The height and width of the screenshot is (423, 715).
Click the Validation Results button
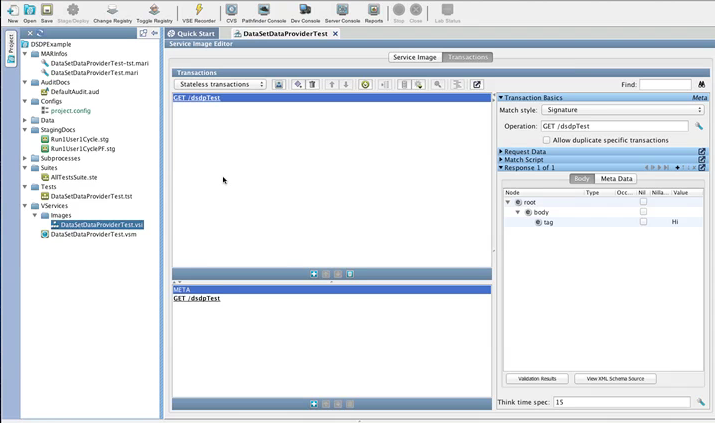(537, 379)
